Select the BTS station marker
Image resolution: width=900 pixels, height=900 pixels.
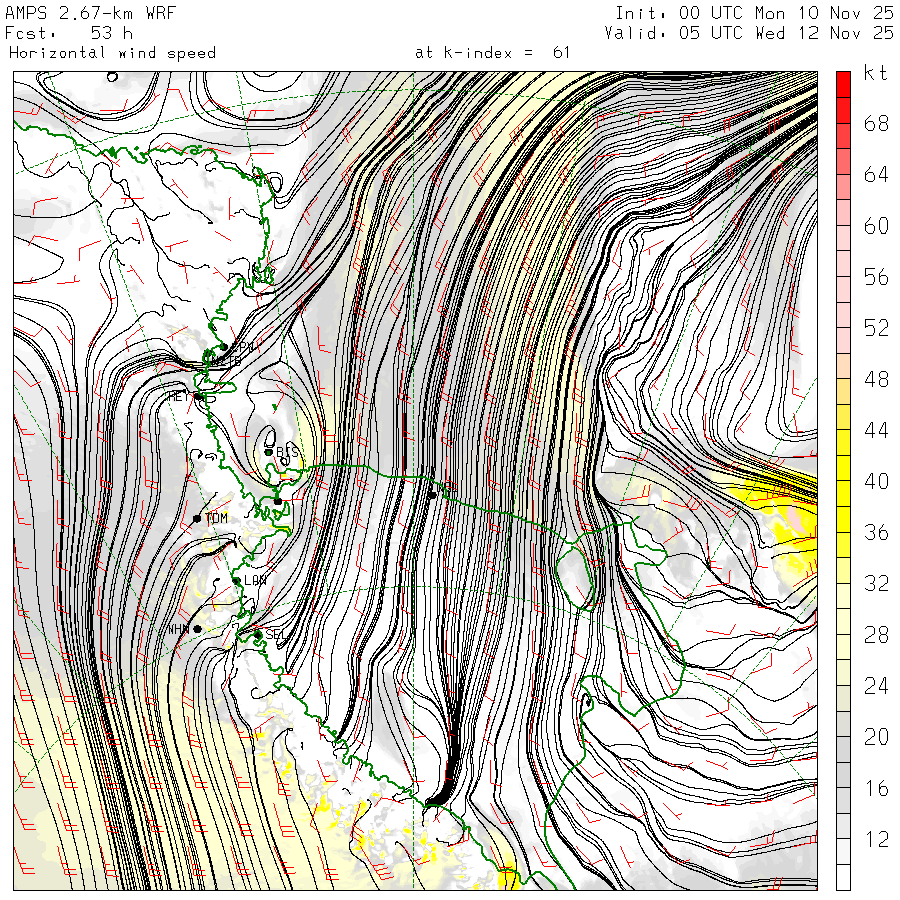(x=269, y=452)
